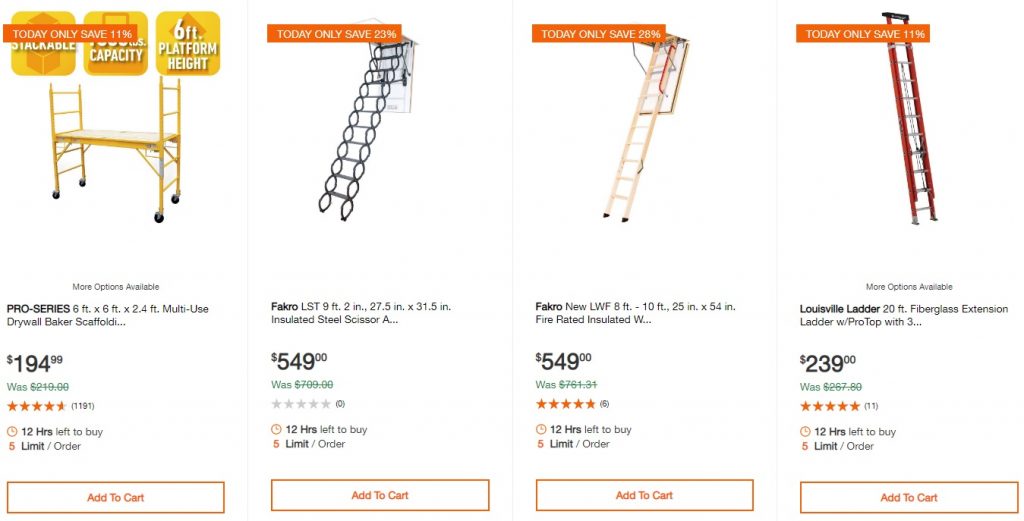View the black steel scissor attic ladder image

[365, 130]
